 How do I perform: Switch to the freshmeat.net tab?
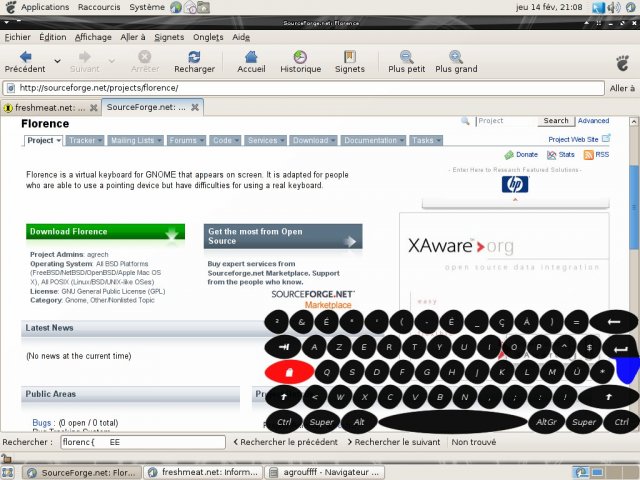pos(50,107)
